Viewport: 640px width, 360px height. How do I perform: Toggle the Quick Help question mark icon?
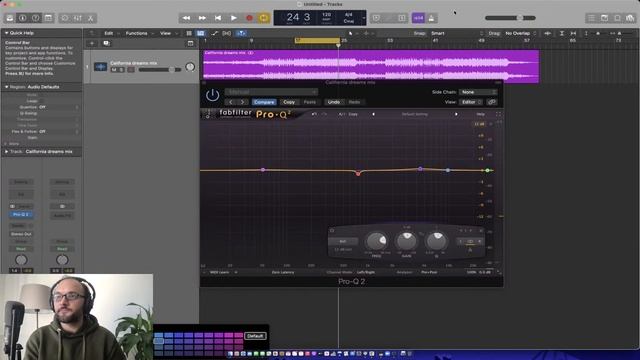tap(36, 18)
